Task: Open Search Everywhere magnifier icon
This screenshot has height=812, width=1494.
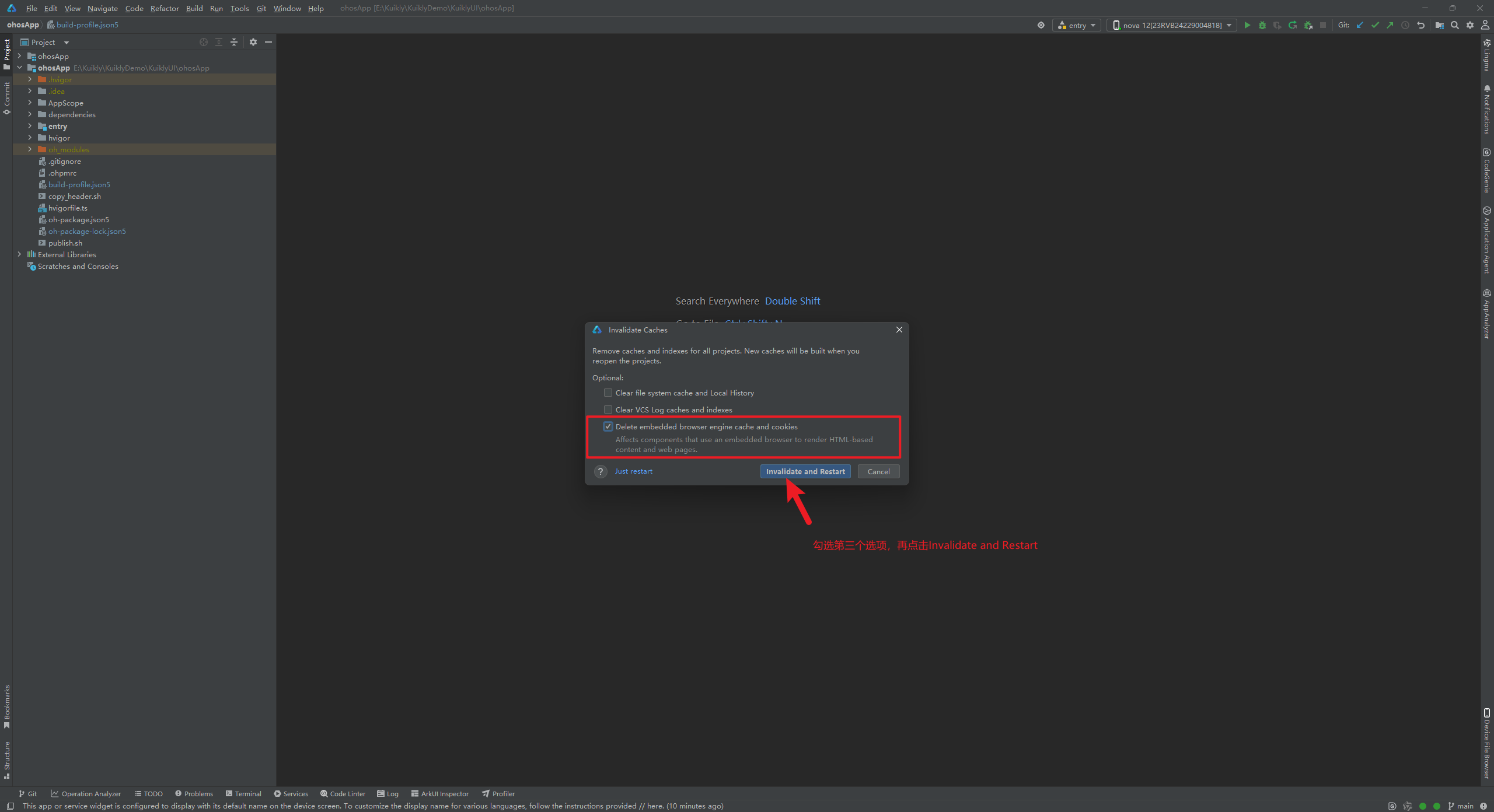Action: point(1455,25)
